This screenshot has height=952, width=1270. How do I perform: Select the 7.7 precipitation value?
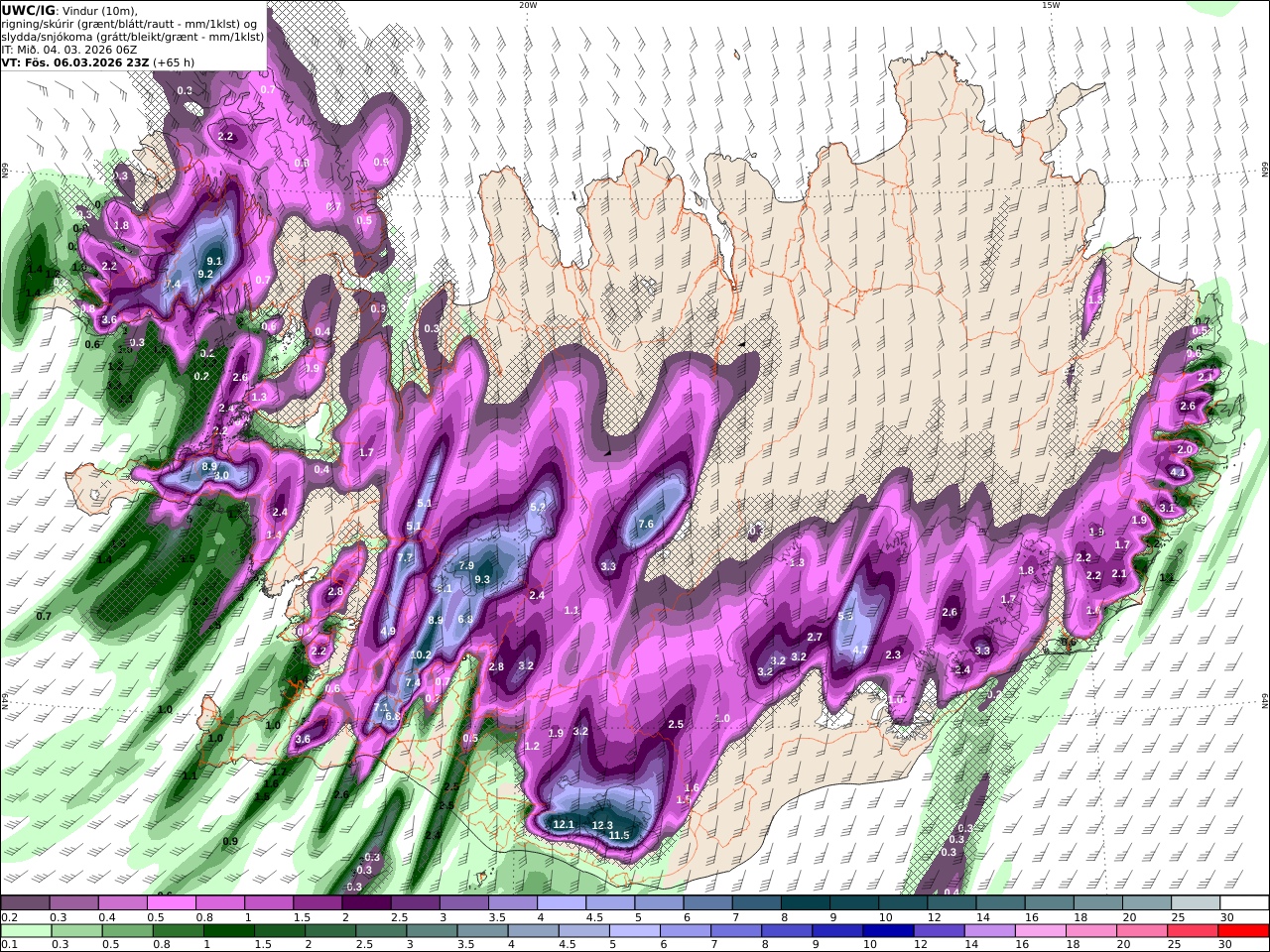(404, 557)
